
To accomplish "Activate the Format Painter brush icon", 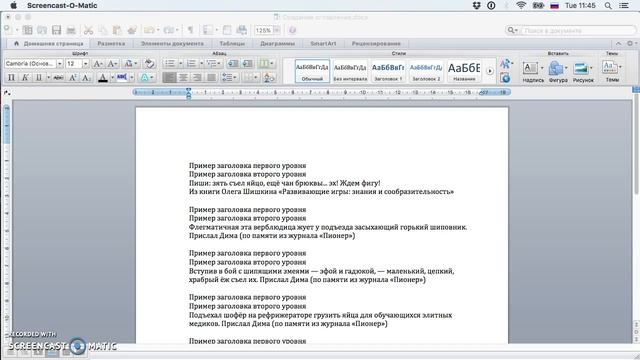I will coord(132,30).
